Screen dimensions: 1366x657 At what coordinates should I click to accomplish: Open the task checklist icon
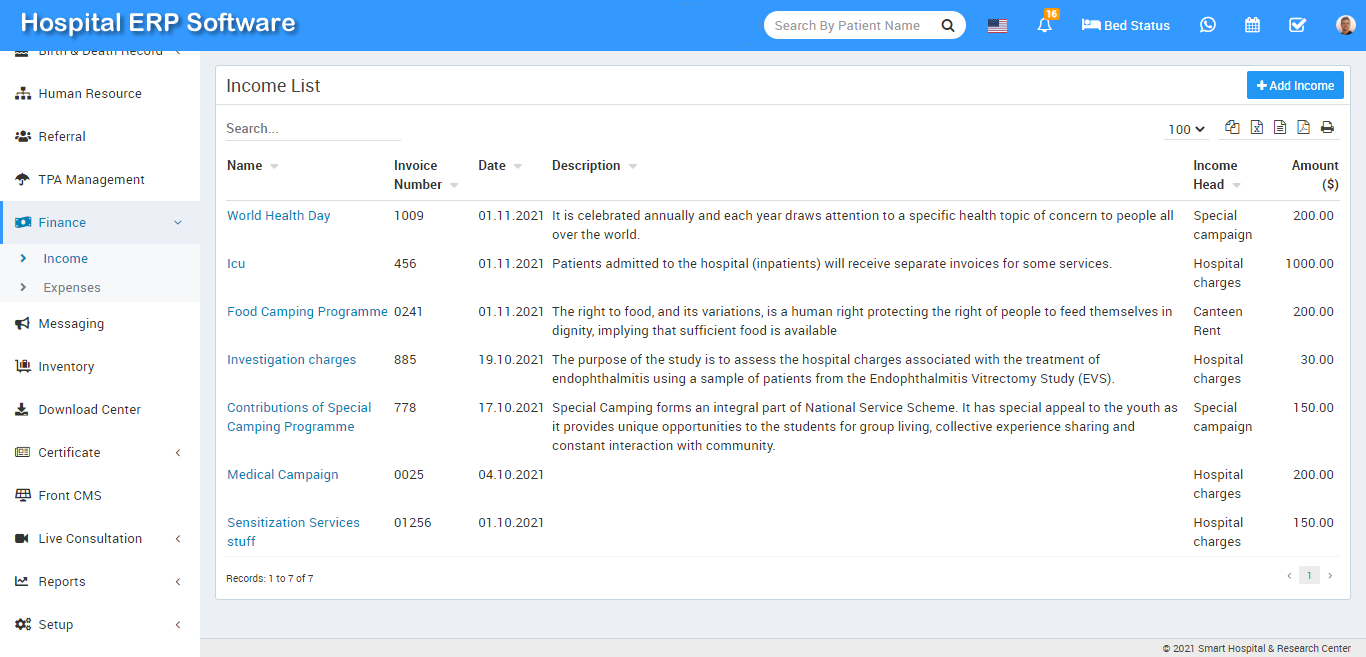click(1297, 25)
